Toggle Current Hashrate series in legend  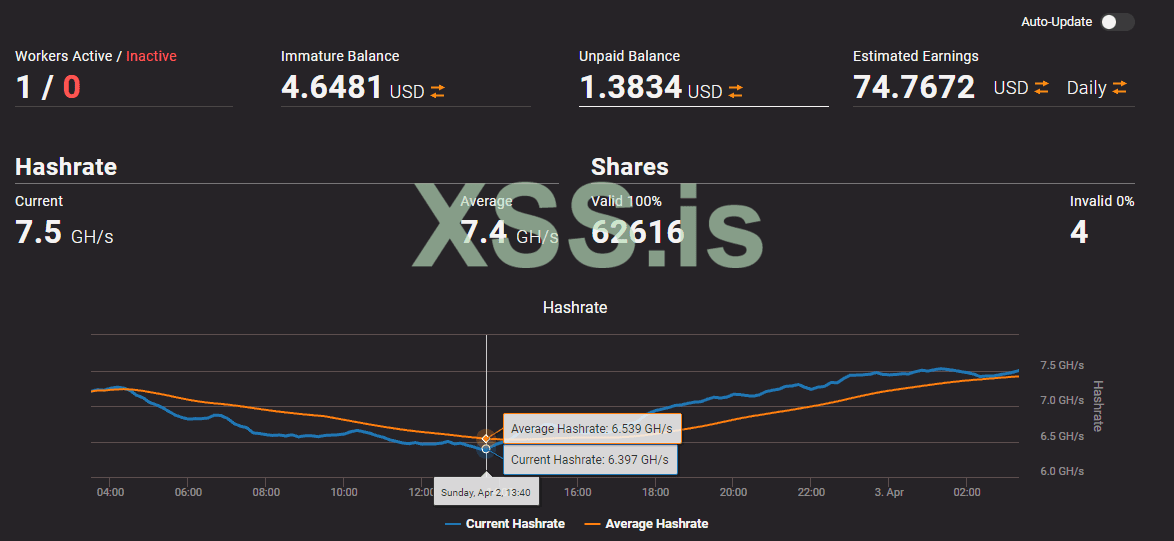click(x=514, y=524)
